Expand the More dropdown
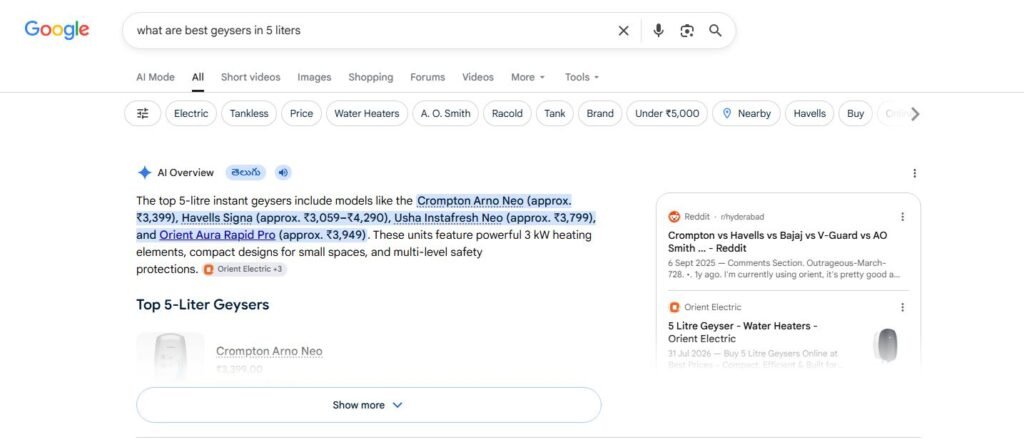Image resolution: width=1024 pixels, height=442 pixels. tap(528, 77)
